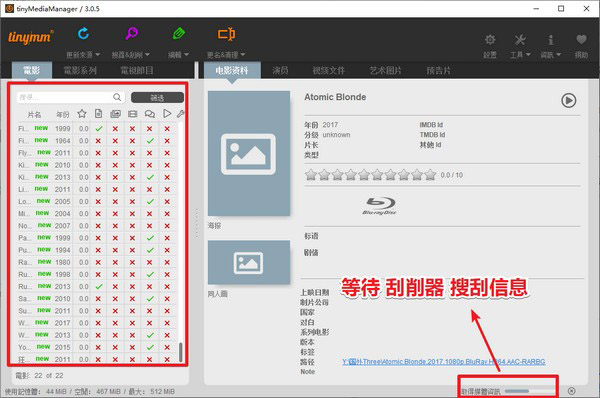
Task: Switch to the 演员 cast tab
Action: coord(280,70)
